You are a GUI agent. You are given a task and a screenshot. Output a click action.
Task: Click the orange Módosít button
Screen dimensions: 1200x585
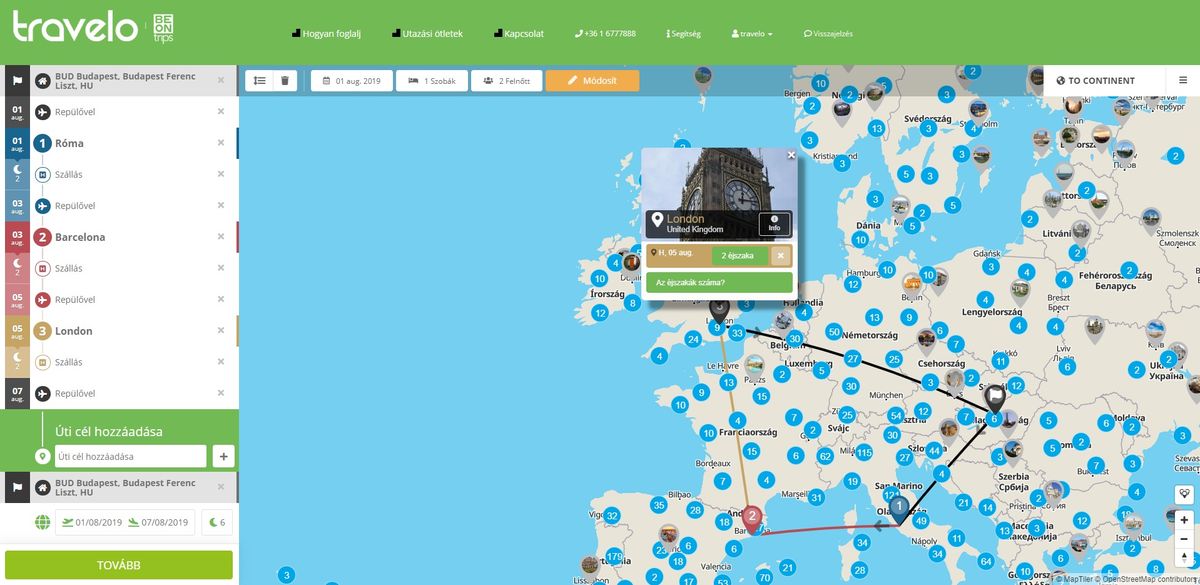[592, 81]
